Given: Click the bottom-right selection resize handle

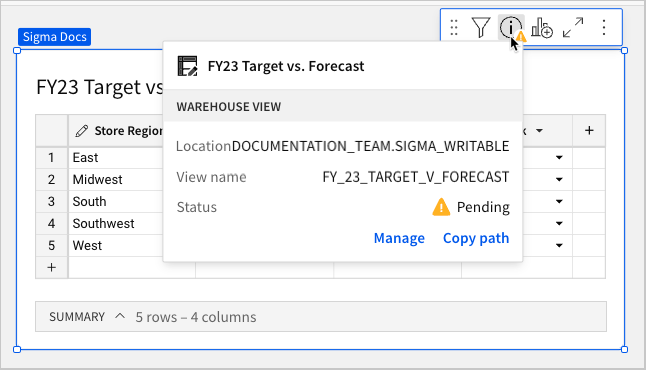Looking at the screenshot, I should tap(624, 349).
